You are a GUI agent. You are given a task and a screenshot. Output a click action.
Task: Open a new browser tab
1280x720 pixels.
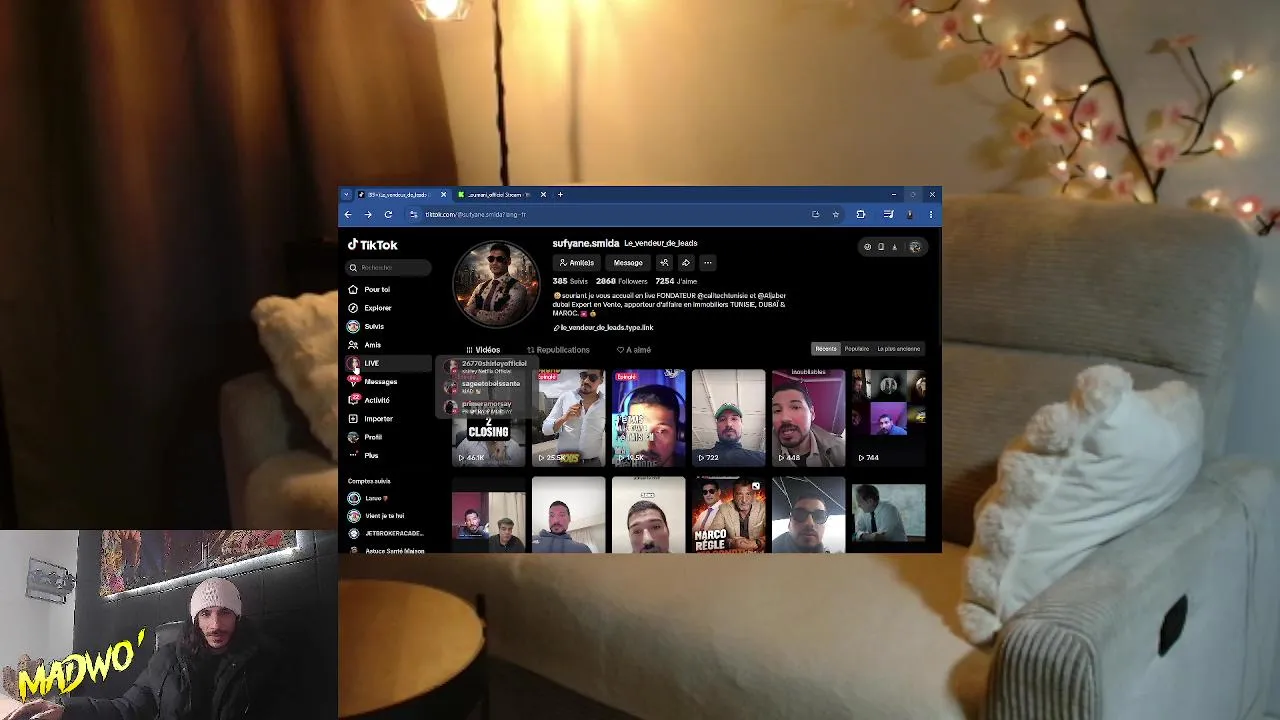pyautogui.click(x=561, y=195)
